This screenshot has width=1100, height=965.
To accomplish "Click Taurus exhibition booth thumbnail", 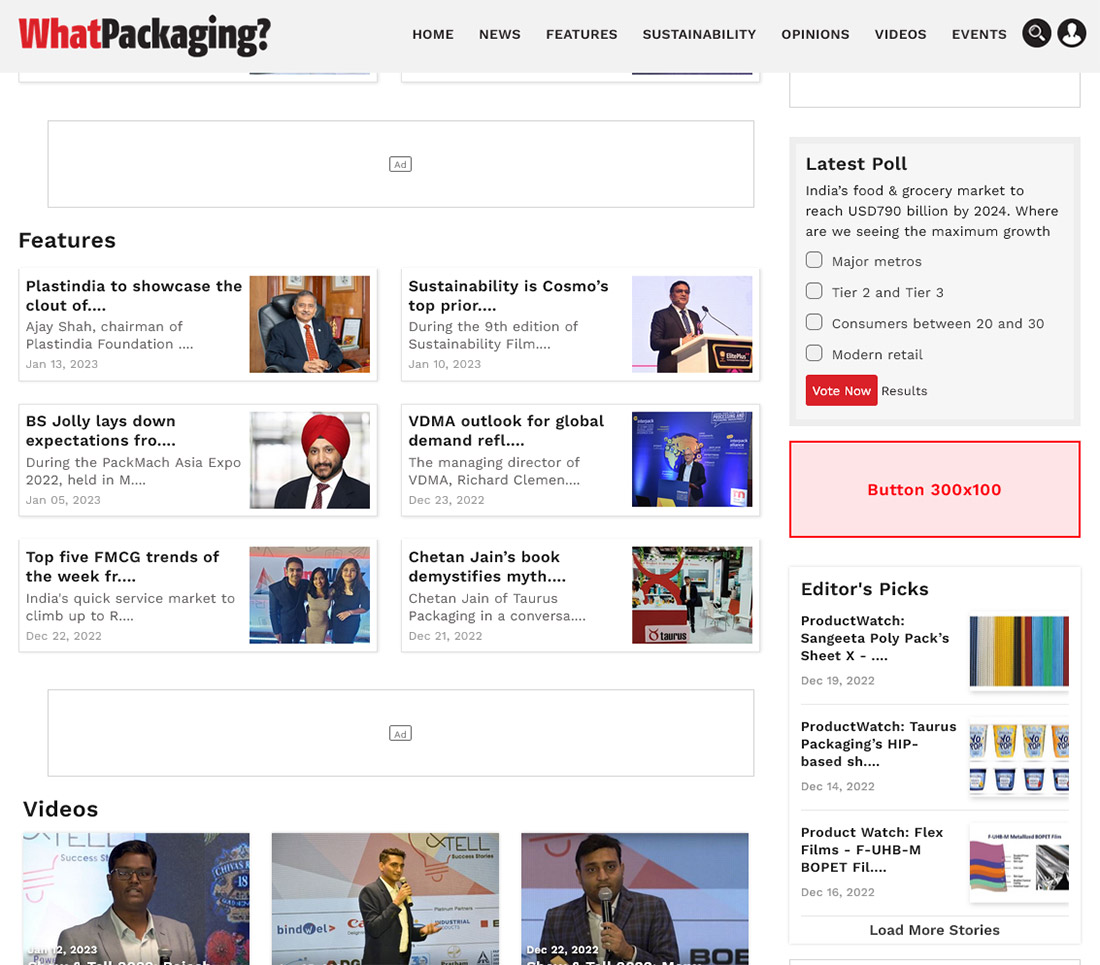I will pyautogui.click(x=692, y=595).
